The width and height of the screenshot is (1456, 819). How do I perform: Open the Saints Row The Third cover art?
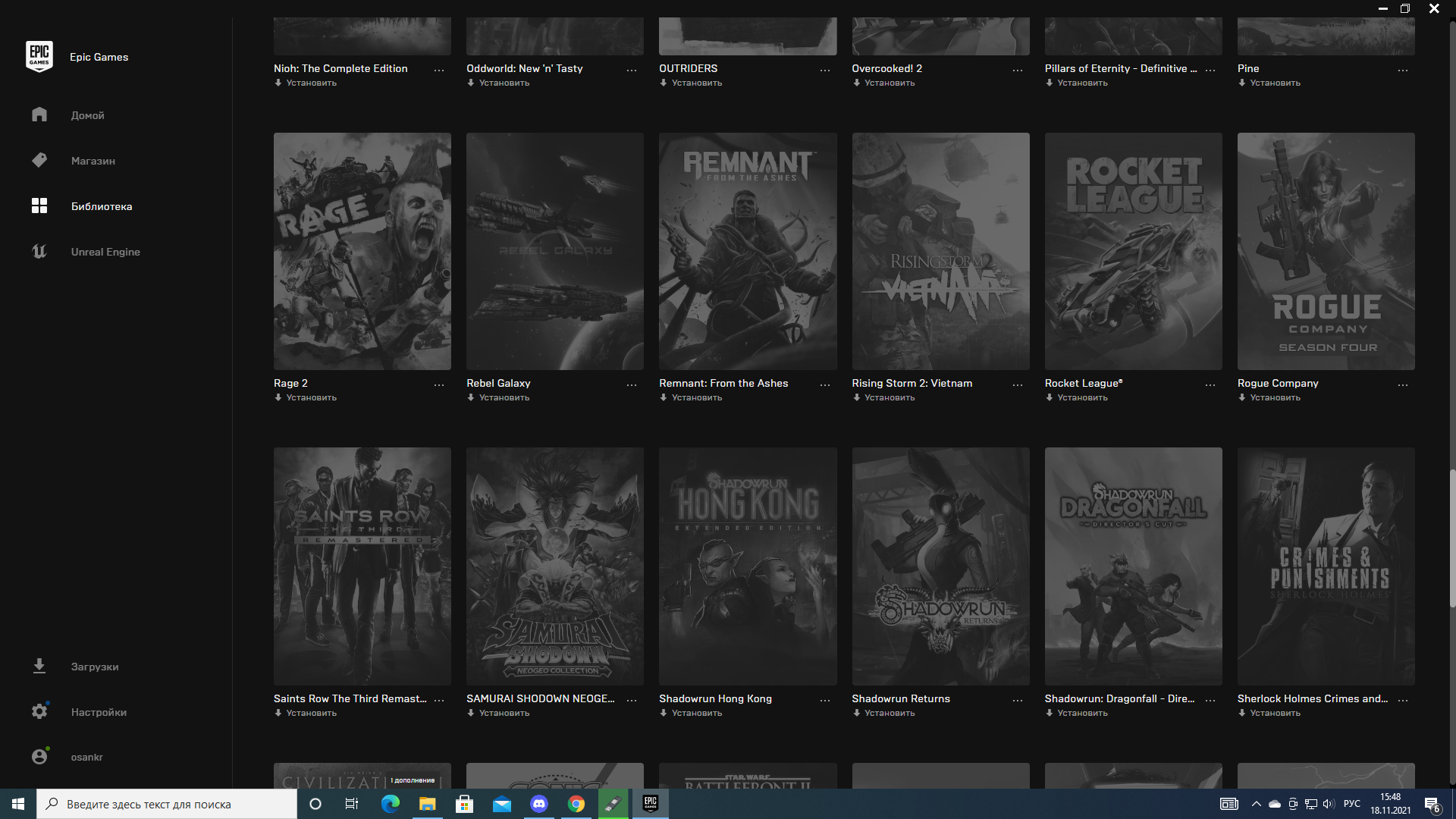[362, 566]
